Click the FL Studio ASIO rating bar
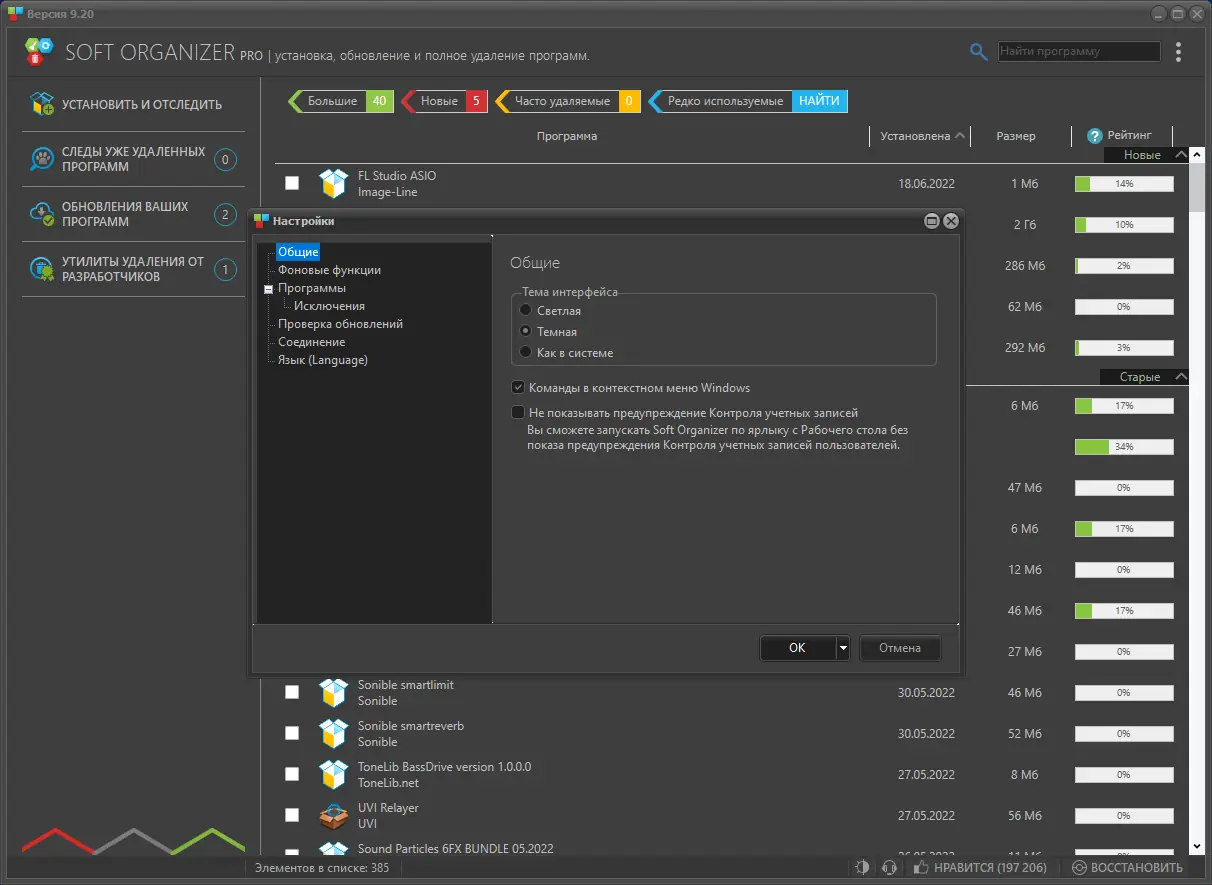The height and width of the screenshot is (885, 1212). [1124, 184]
